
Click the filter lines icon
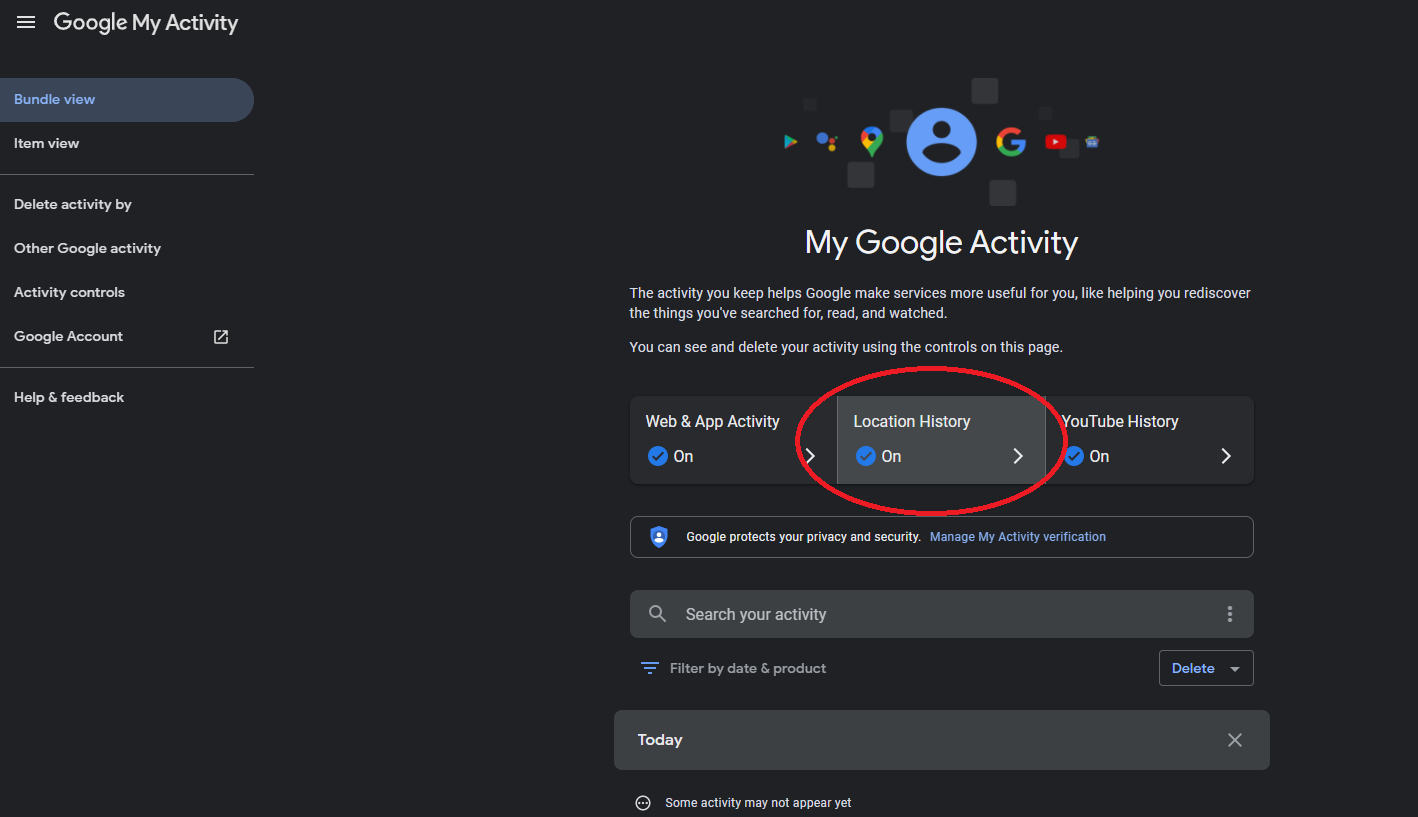coord(650,668)
